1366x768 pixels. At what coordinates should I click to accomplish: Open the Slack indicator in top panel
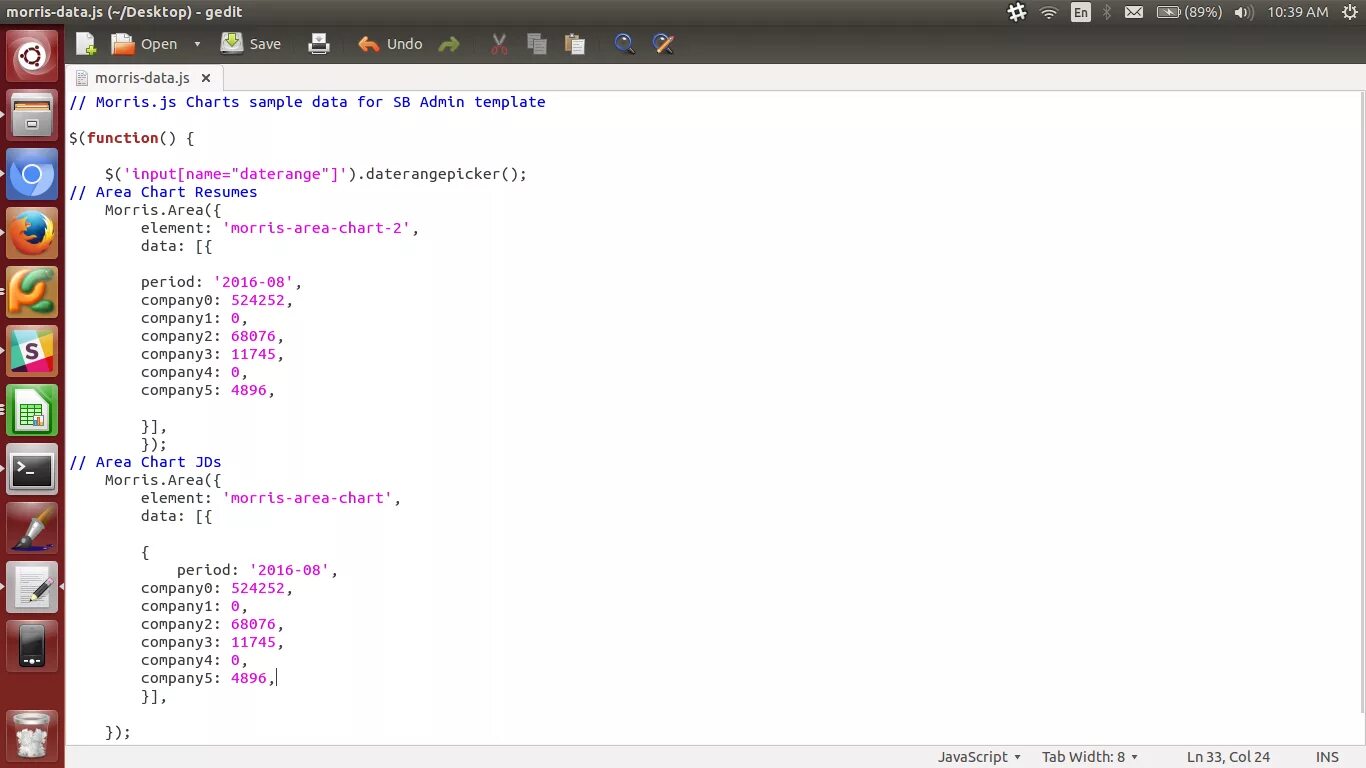coord(1017,12)
